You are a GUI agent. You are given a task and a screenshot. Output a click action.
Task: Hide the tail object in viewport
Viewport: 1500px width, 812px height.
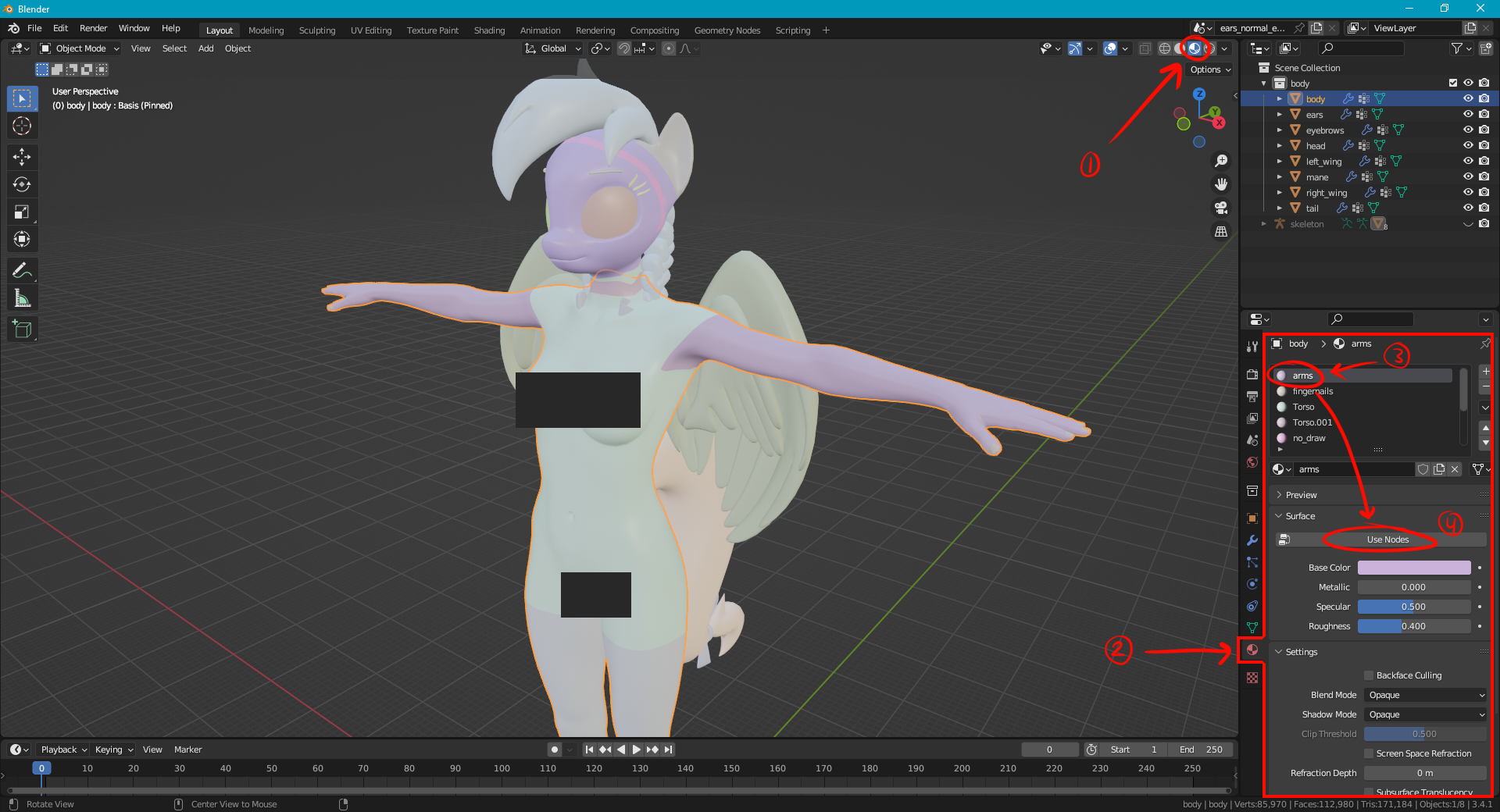(x=1468, y=208)
